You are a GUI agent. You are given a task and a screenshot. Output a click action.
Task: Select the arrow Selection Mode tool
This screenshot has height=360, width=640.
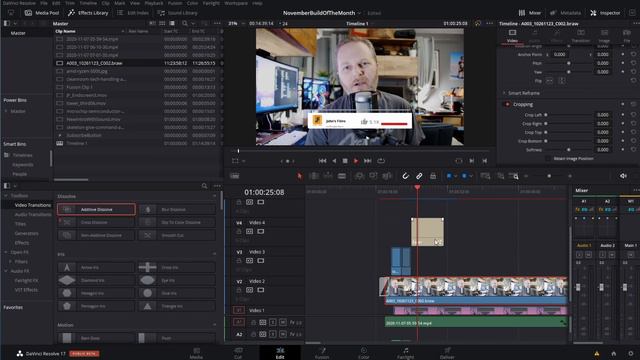click(x=300, y=176)
